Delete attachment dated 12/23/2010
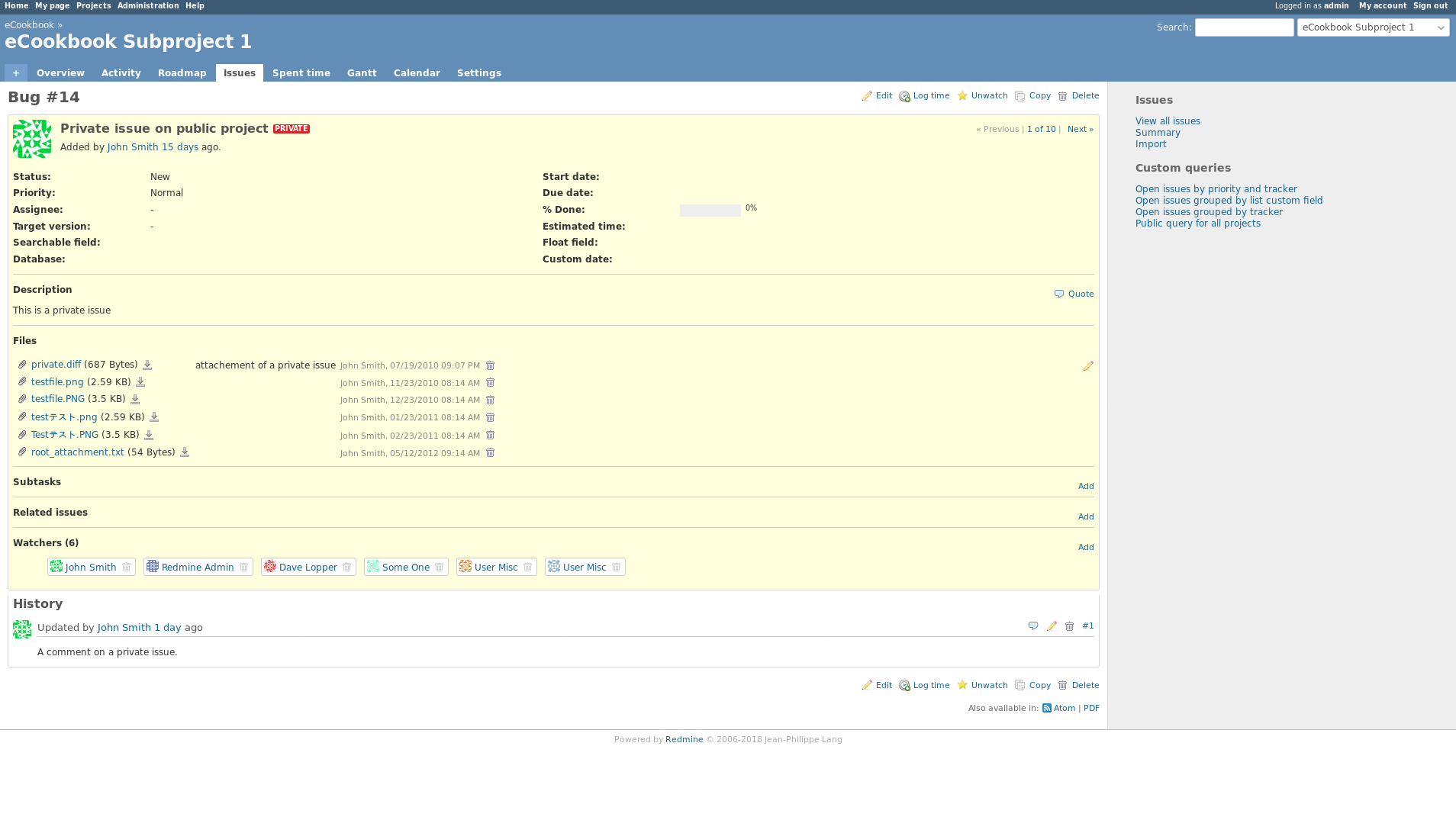 (491, 400)
